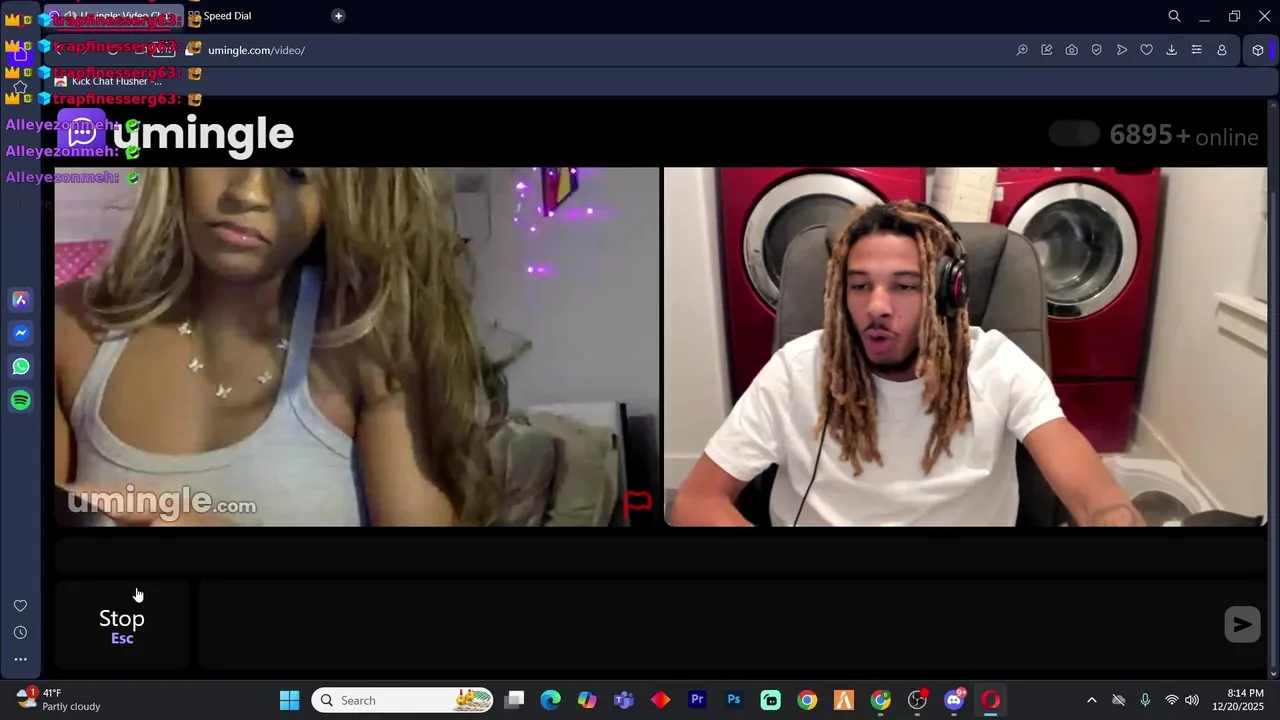
Task: Open the easy setup sliders icon
Action: tap(1197, 50)
